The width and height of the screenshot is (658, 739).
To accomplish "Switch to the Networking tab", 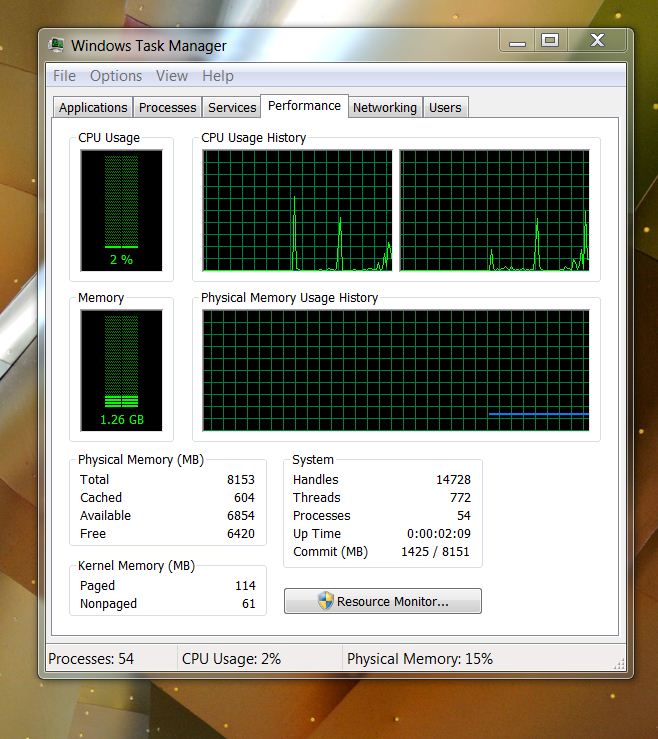I will pos(385,107).
